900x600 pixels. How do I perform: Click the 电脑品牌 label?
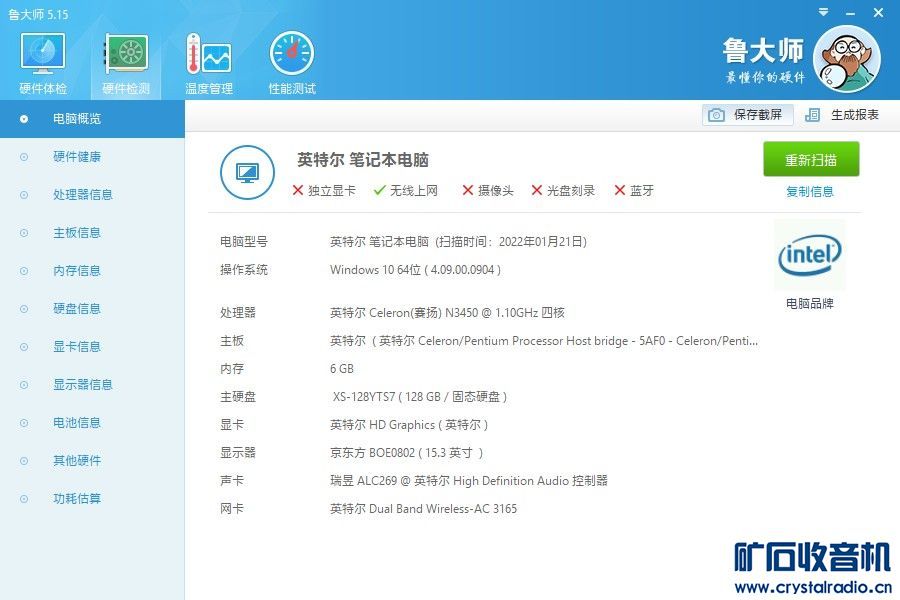[809, 304]
